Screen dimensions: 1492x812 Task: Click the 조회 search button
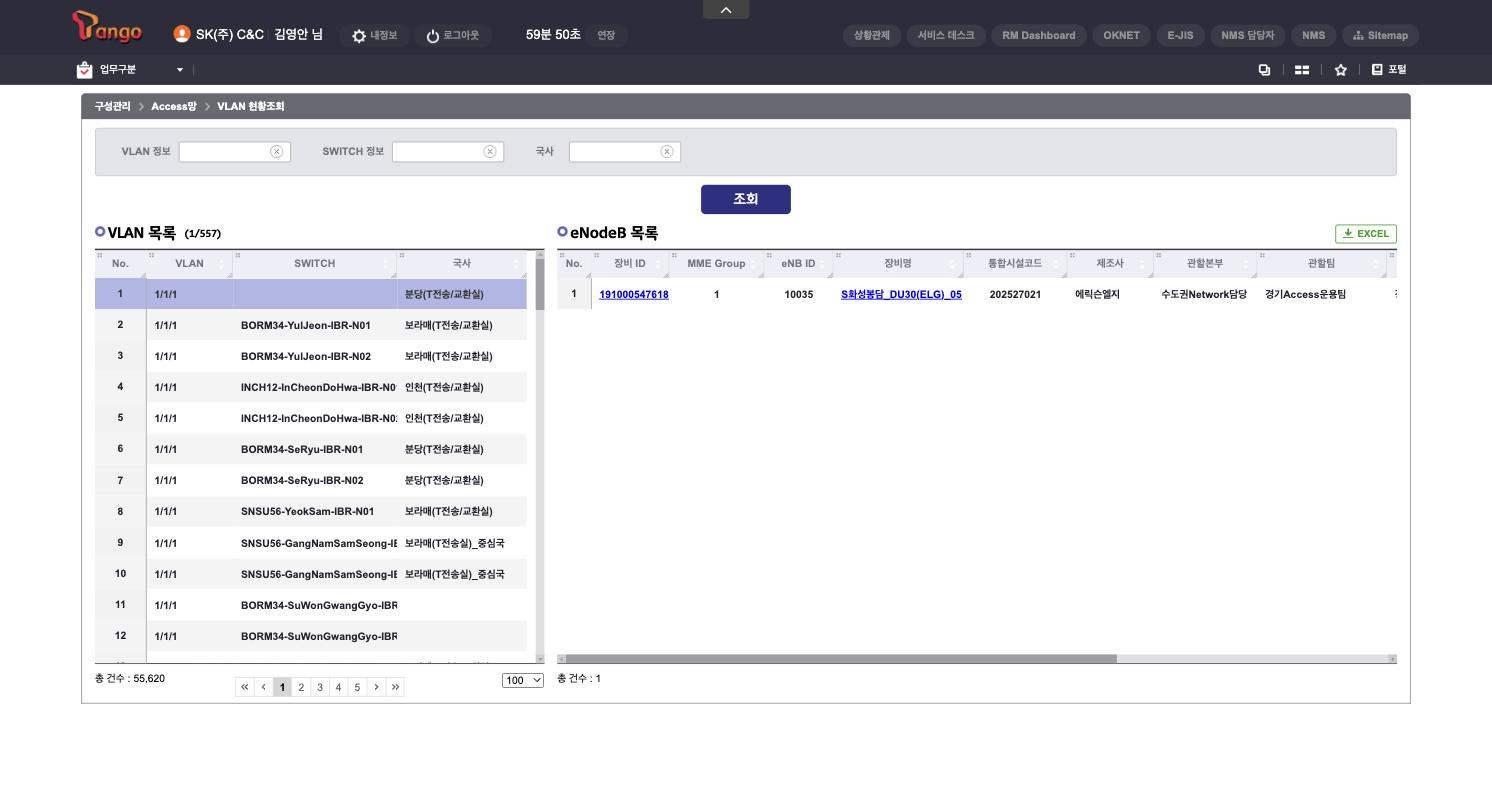746,199
